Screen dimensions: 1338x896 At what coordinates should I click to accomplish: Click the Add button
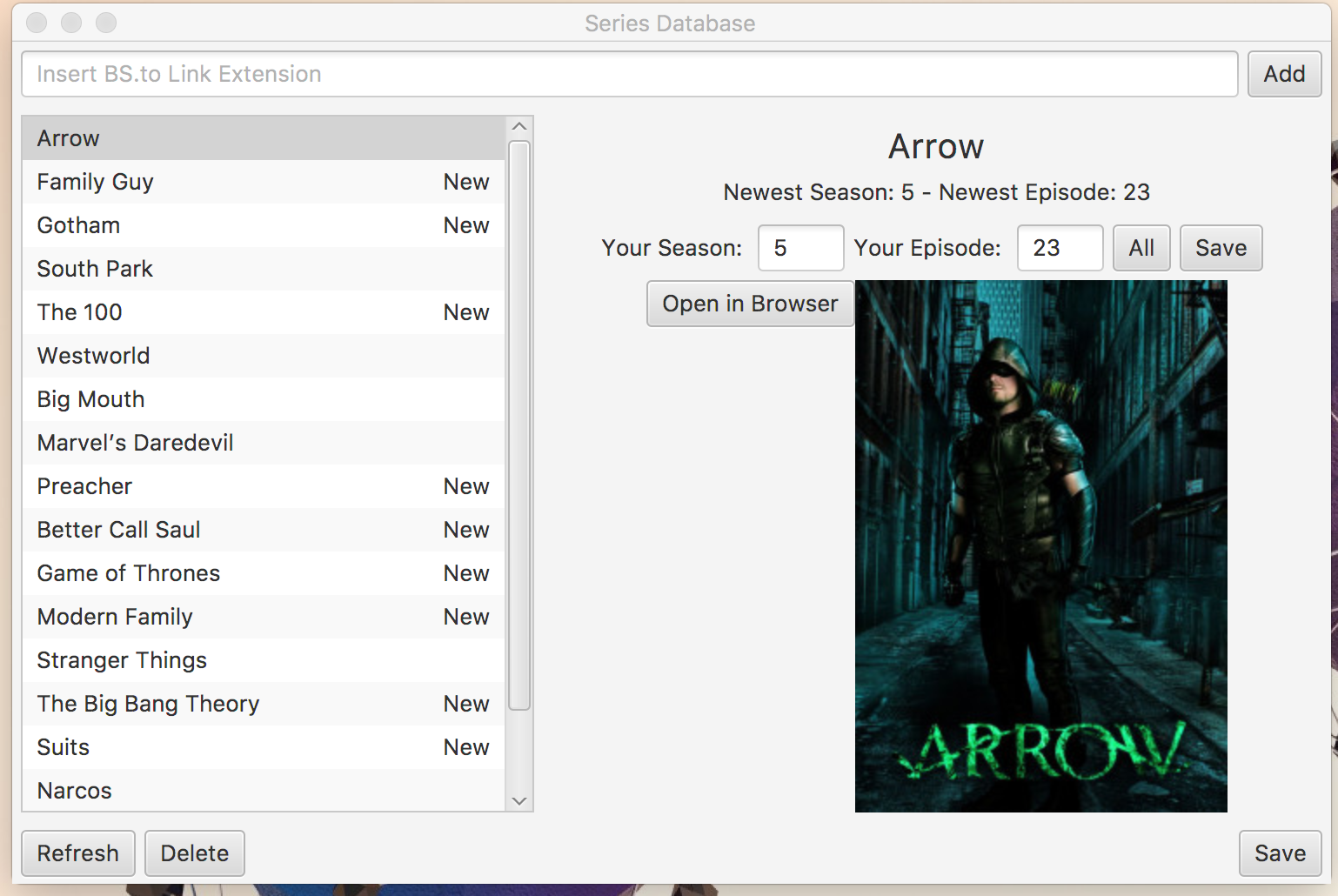tap(1284, 74)
